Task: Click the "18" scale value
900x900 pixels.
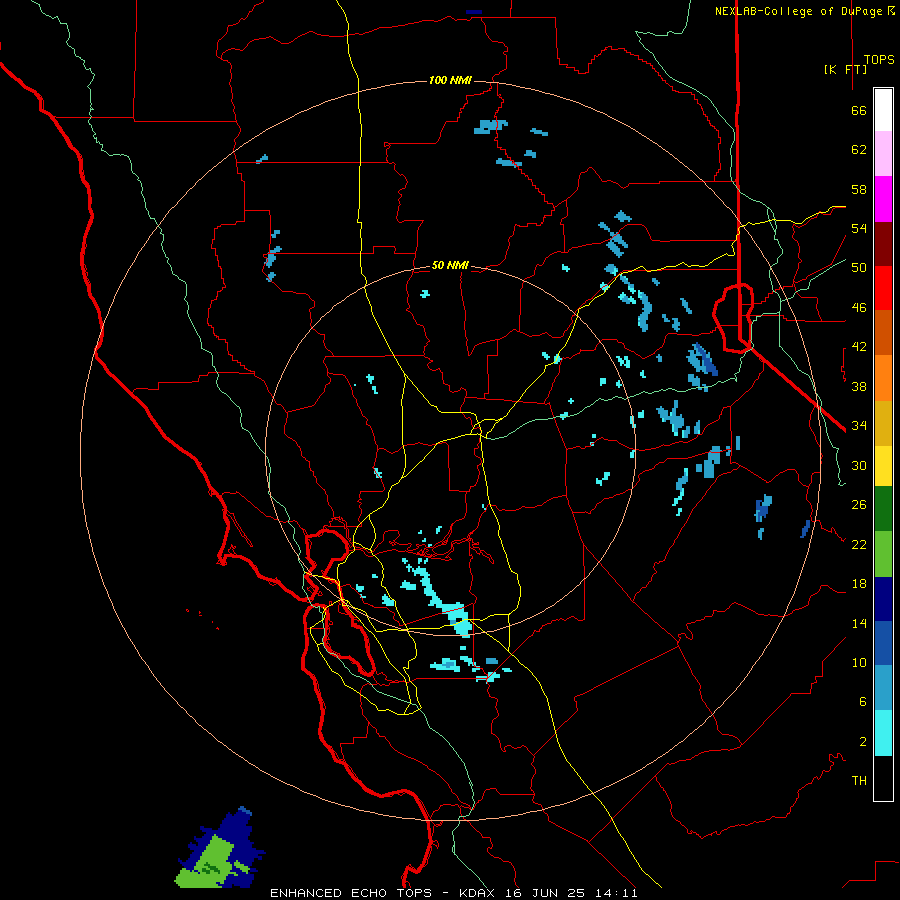Action: click(859, 584)
